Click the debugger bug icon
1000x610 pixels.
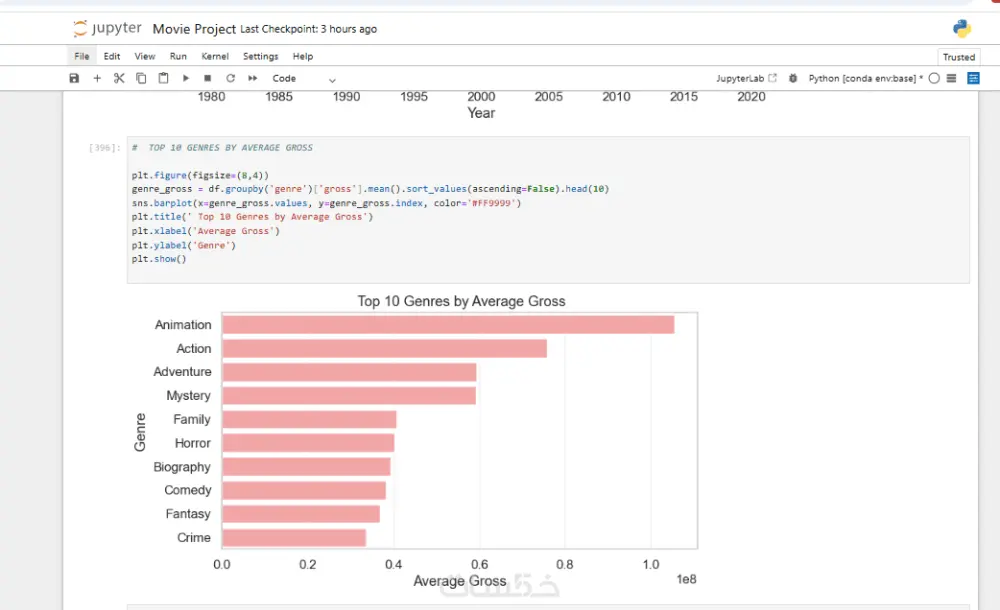pyautogui.click(x=793, y=78)
